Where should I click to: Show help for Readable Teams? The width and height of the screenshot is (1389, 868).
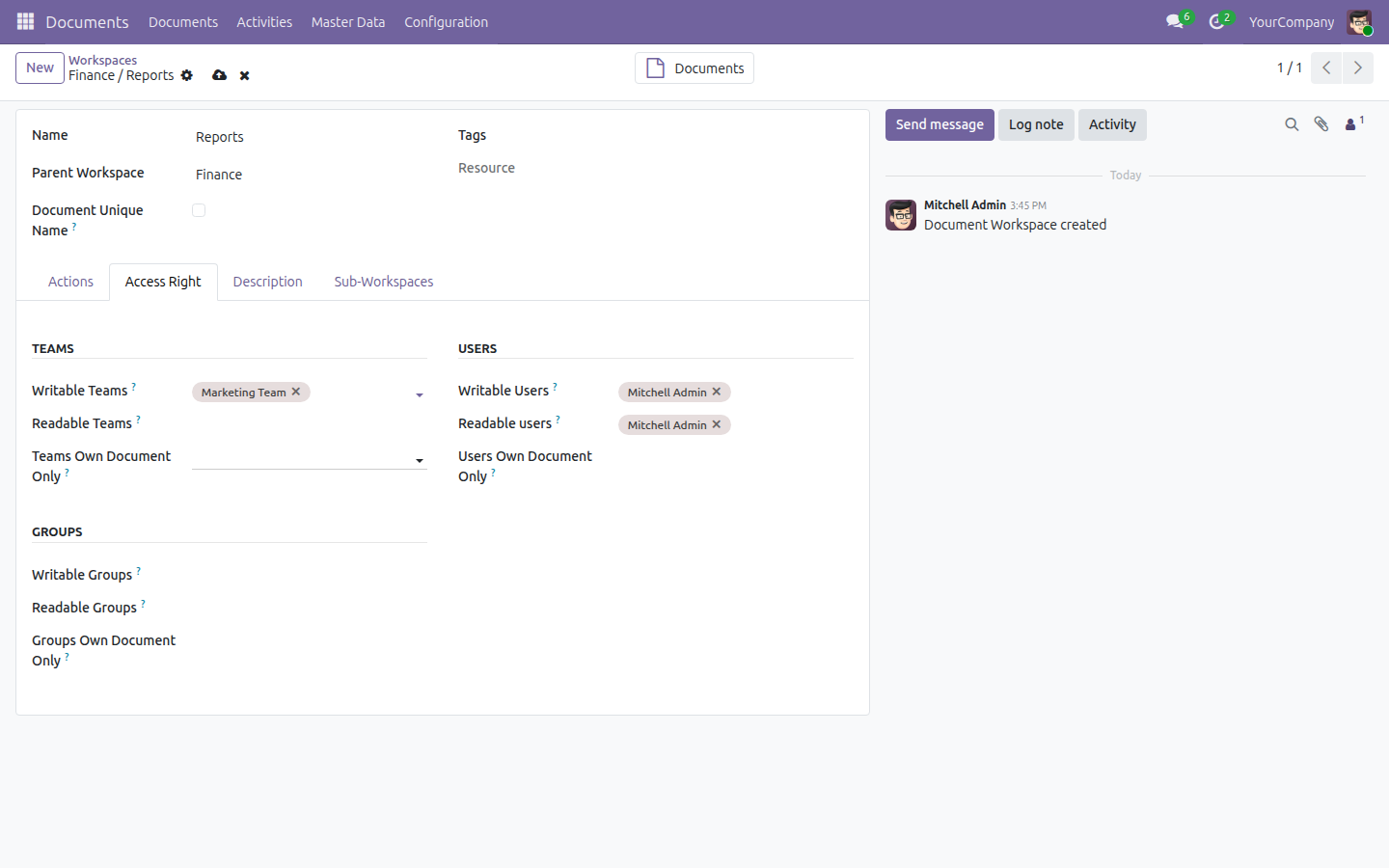138,419
